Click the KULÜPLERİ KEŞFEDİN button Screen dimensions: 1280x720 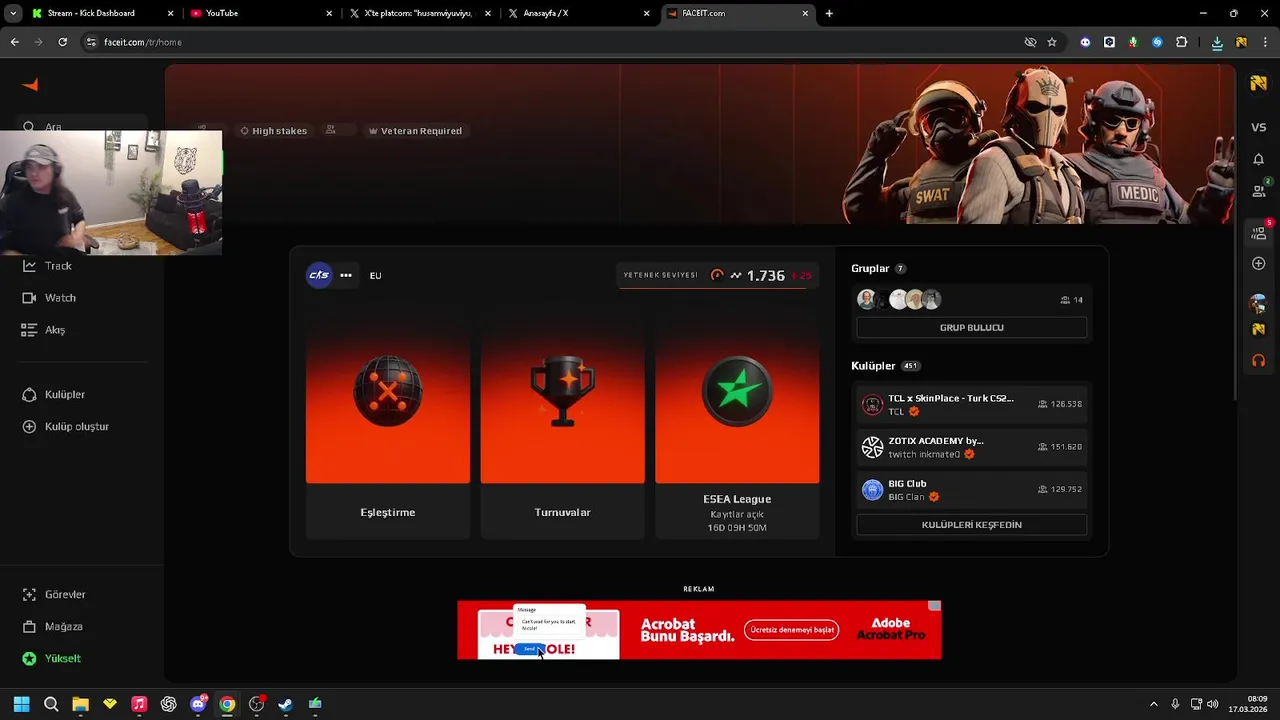[971, 525]
